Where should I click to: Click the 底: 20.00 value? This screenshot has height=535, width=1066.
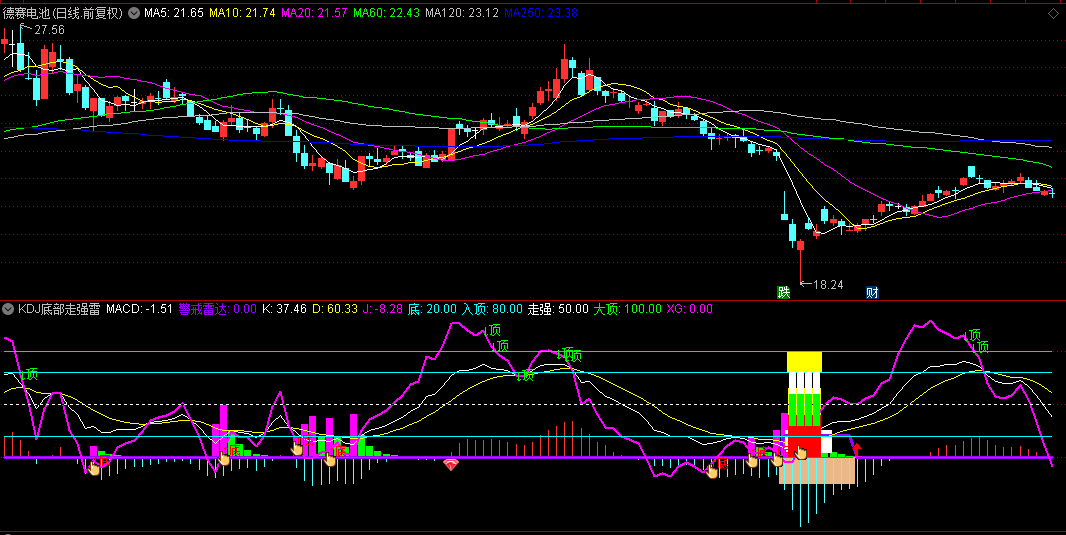432,309
